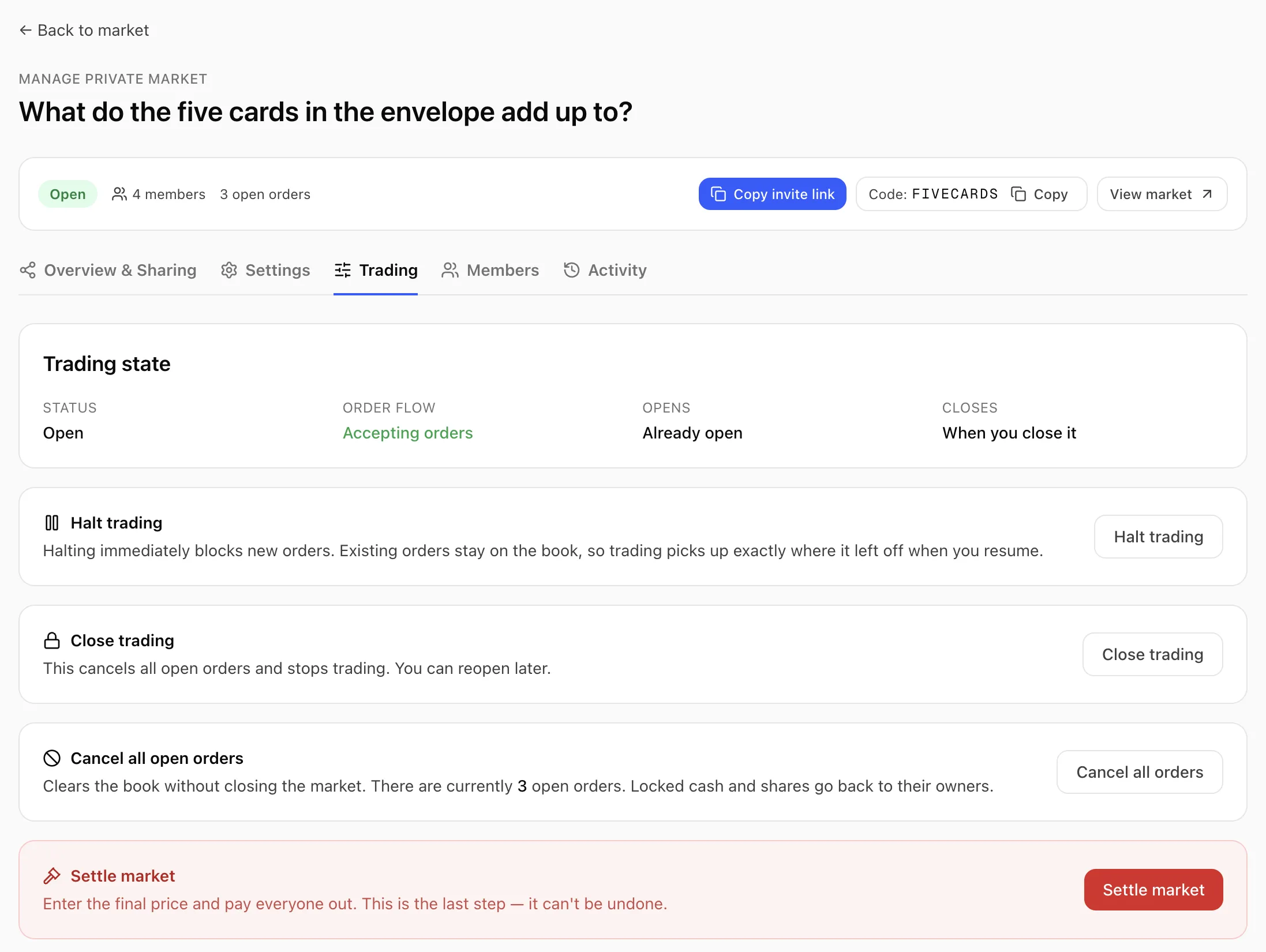The height and width of the screenshot is (952, 1266).
Task: Click the gavel icon beside Settle market heading
Action: (52, 876)
